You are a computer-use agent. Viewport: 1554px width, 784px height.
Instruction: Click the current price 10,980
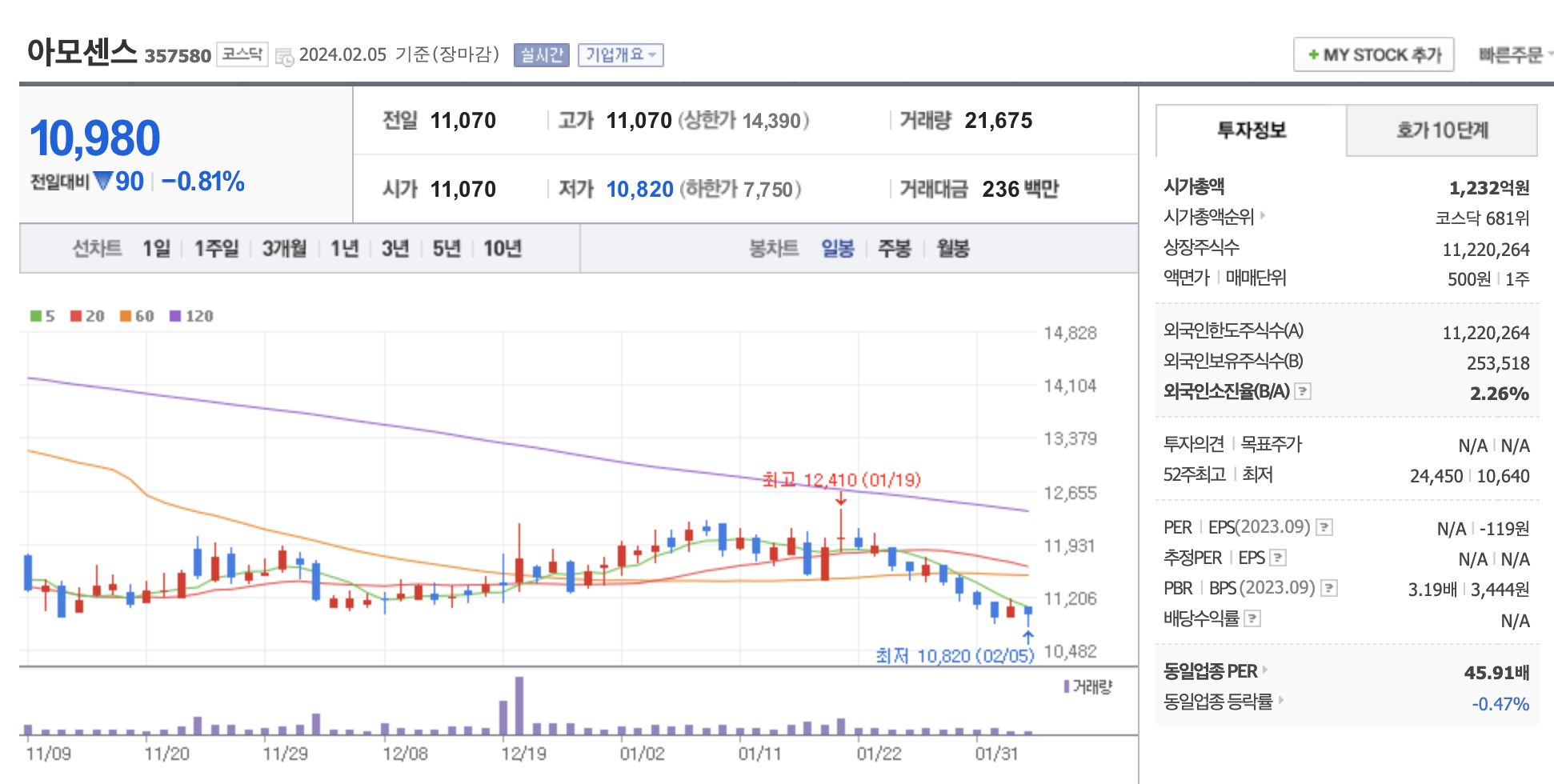click(95, 138)
